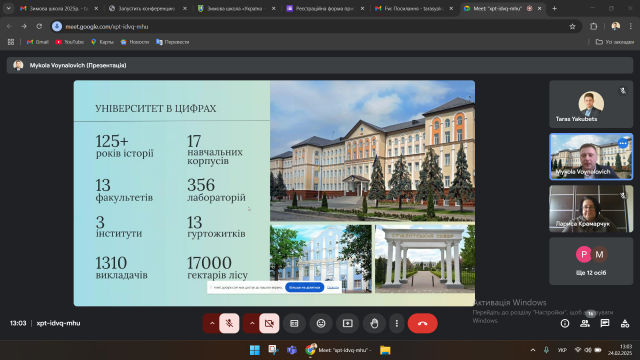Open audio settings chevron beside microphone
Screen dimensions: 640x360
[x=212, y=323]
